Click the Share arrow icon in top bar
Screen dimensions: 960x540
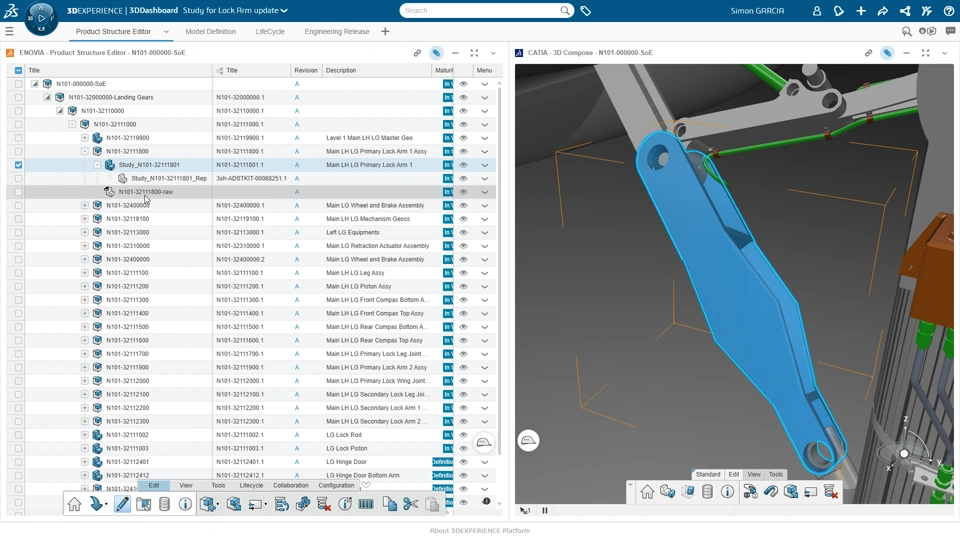[x=883, y=10]
